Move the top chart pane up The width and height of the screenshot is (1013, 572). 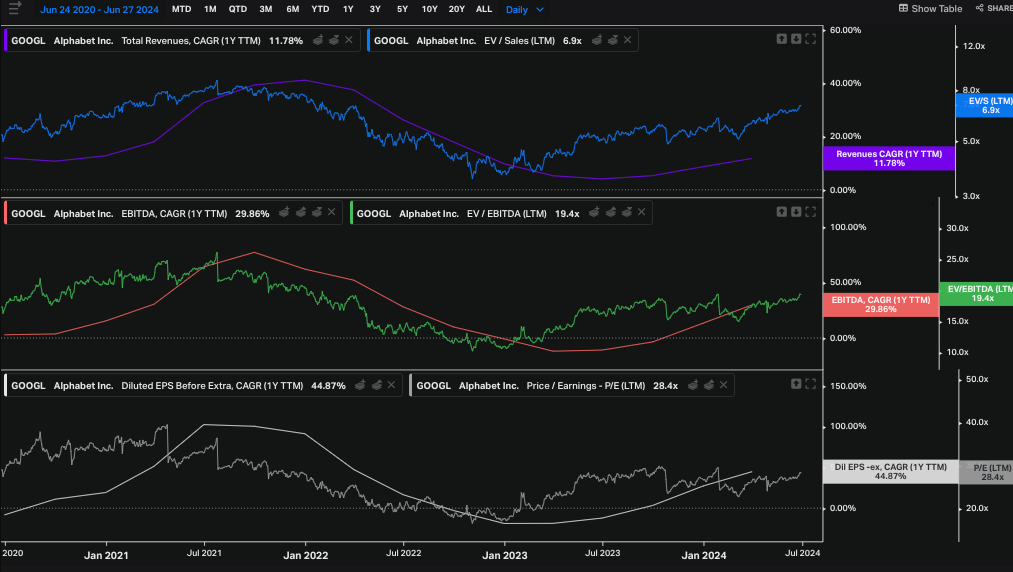pyautogui.click(x=782, y=39)
